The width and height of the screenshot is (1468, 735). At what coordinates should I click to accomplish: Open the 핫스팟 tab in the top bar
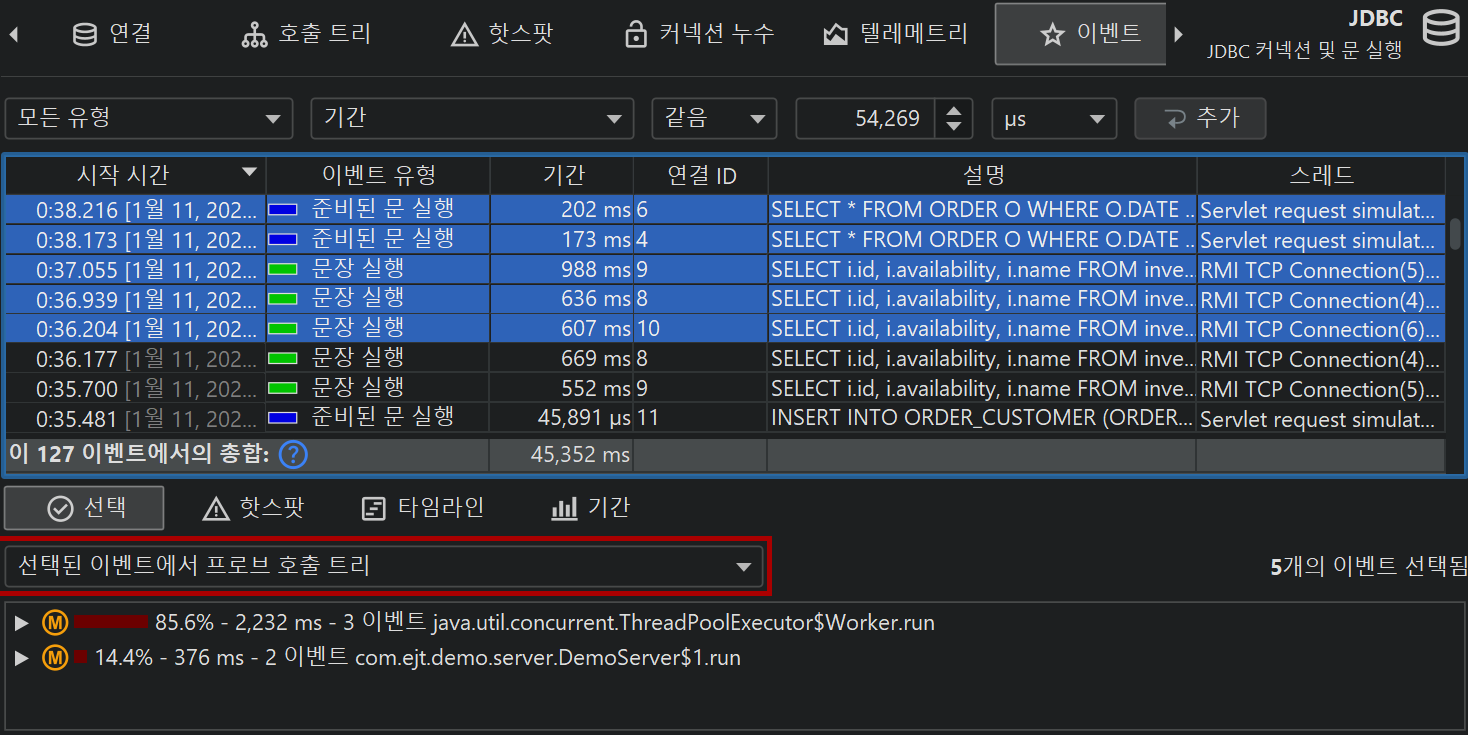coord(502,34)
